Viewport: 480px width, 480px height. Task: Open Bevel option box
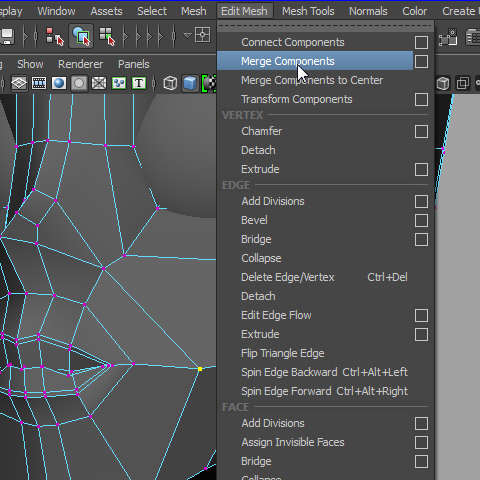click(421, 221)
